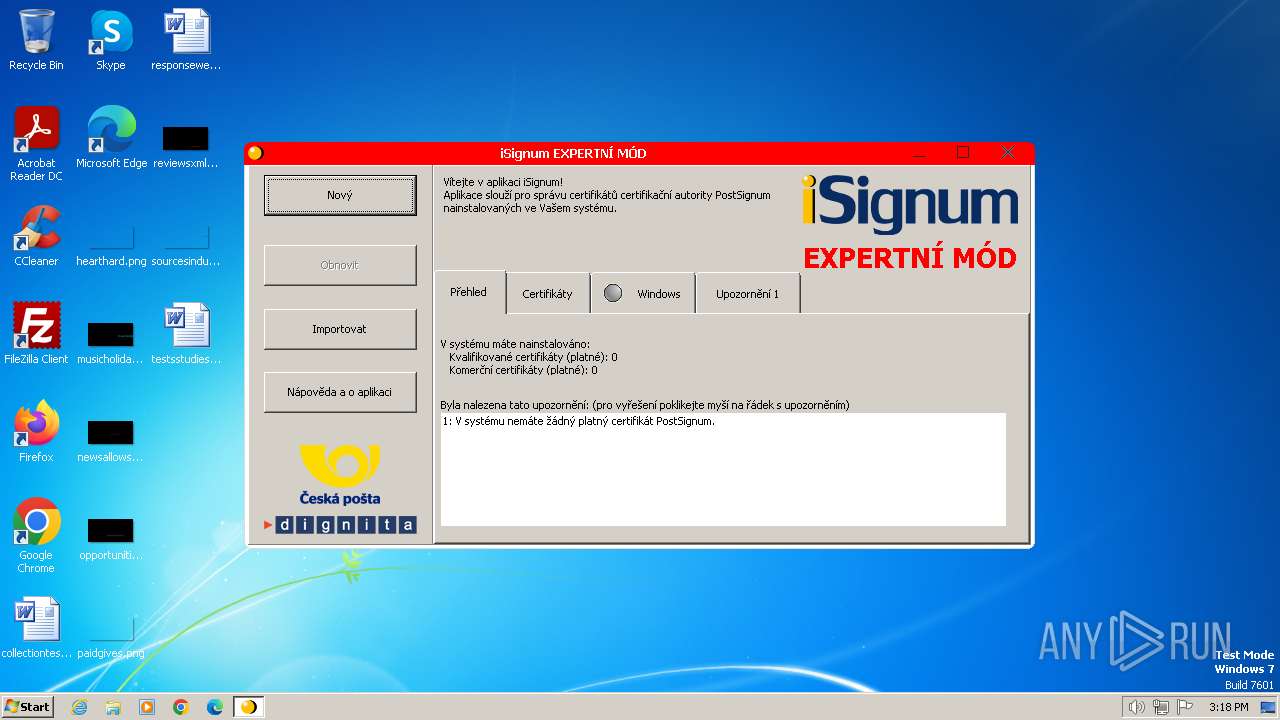
Task: Click 'Kvalifikované certifikáty (platné): 0' text
Action: pos(533,357)
